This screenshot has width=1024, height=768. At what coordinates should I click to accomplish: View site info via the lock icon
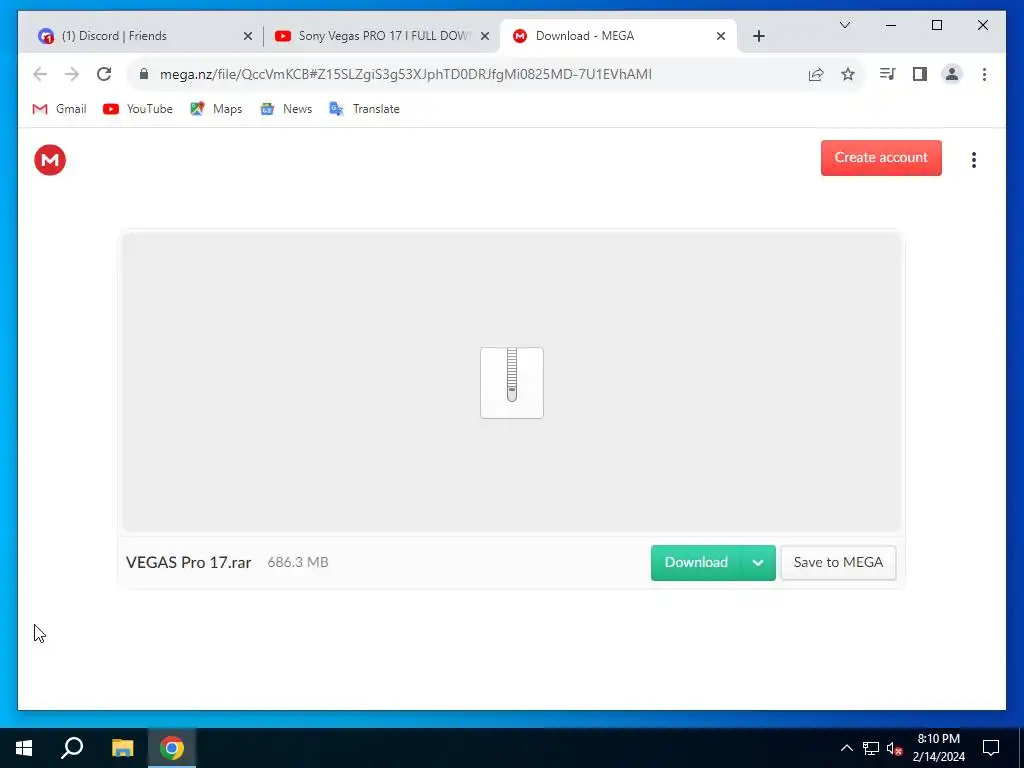click(x=144, y=74)
